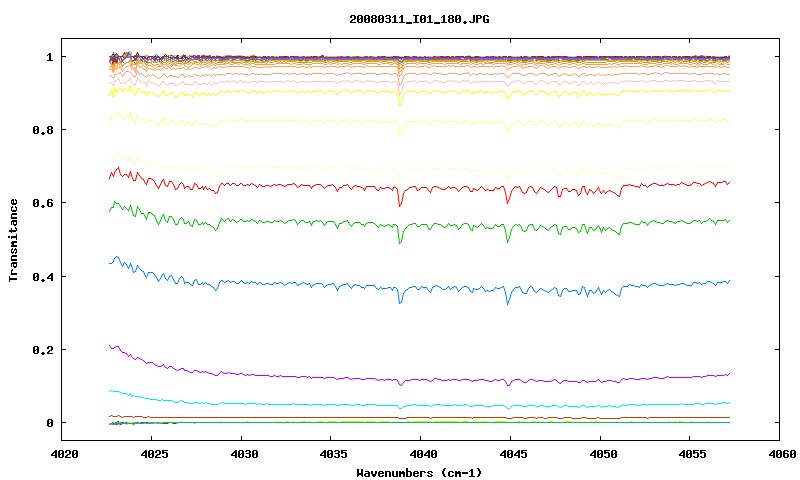Click the Wavenumbers (cm-1) x-axis label
Screen dimensions: 800x480
click(419, 473)
